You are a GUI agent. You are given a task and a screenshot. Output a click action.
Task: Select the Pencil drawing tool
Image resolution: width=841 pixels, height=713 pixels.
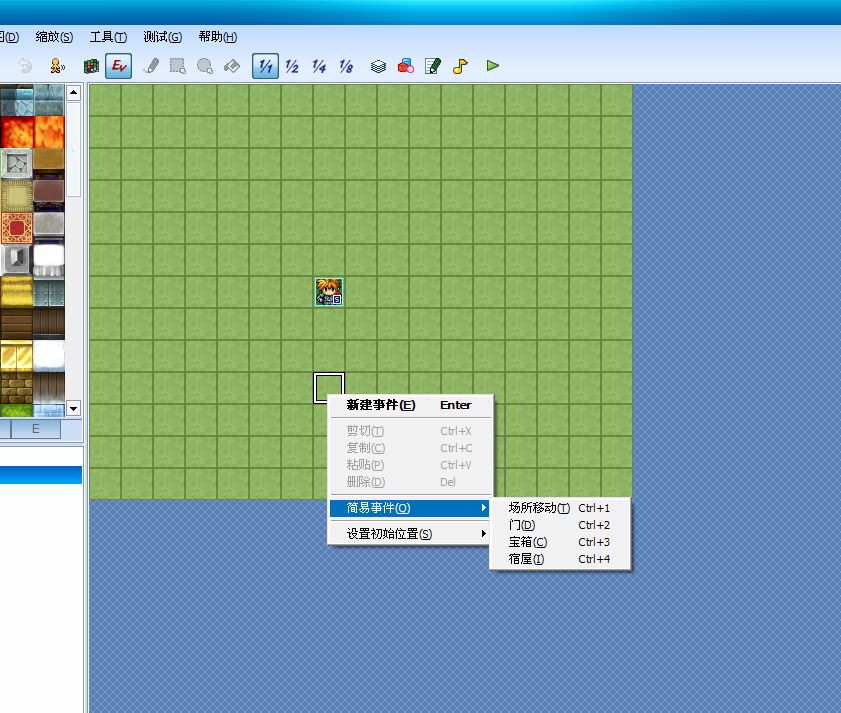pyautogui.click(x=152, y=66)
